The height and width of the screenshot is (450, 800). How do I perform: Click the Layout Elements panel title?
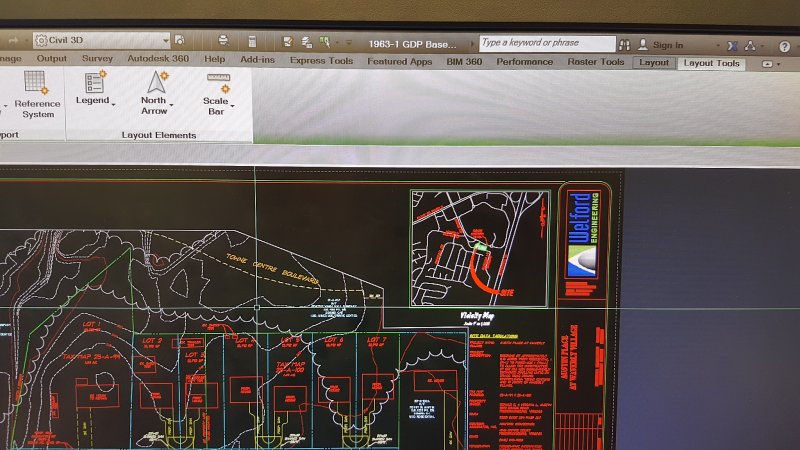tap(159, 135)
